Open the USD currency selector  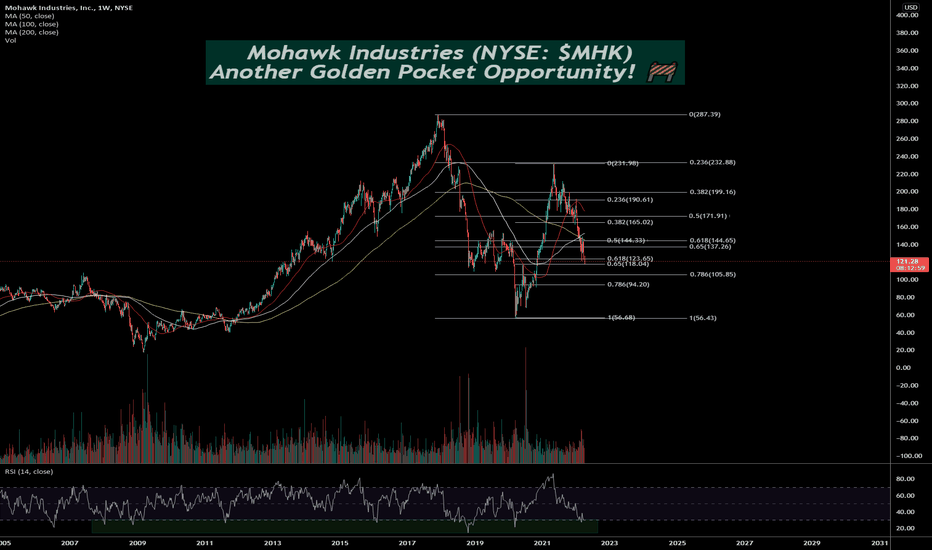(x=911, y=7)
